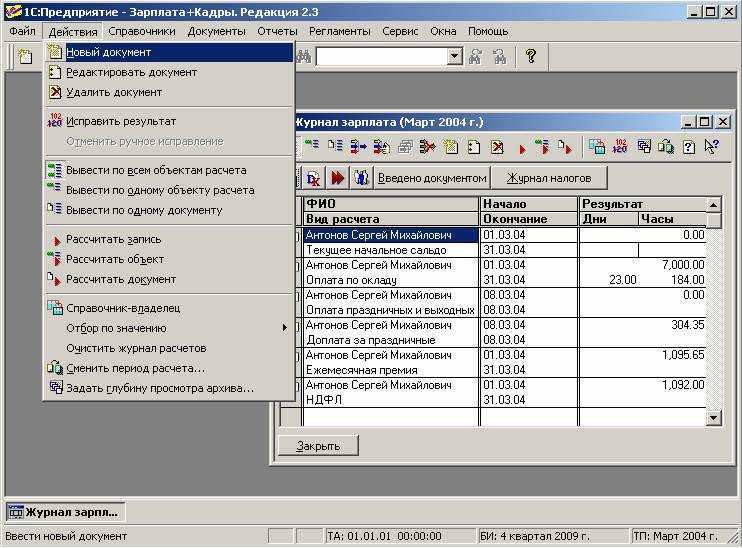Viewport: 742px width, 548px height.
Task: Open the Документы menu
Action: click(216, 31)
